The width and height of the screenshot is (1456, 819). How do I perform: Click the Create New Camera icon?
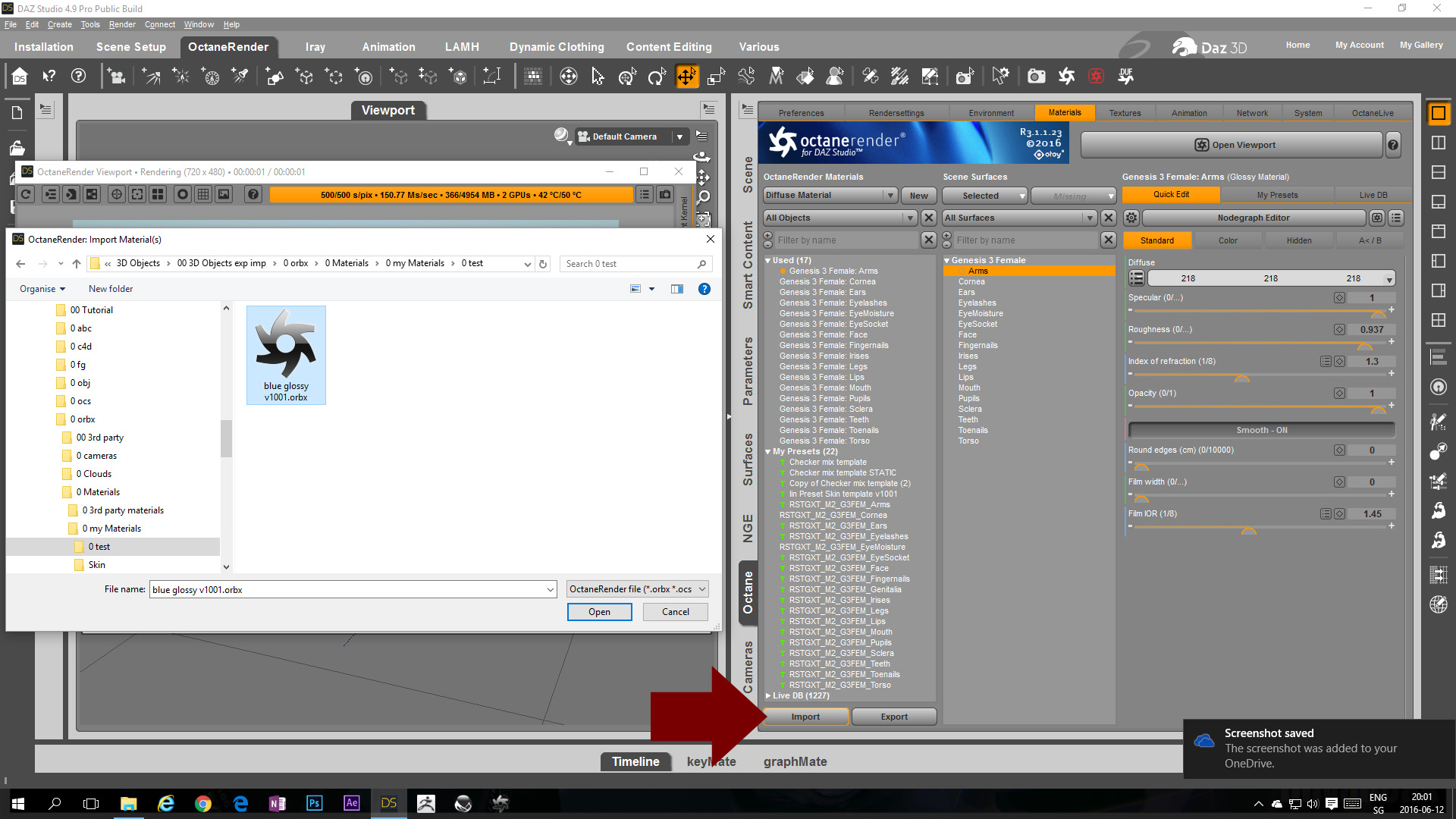point(116,76)
